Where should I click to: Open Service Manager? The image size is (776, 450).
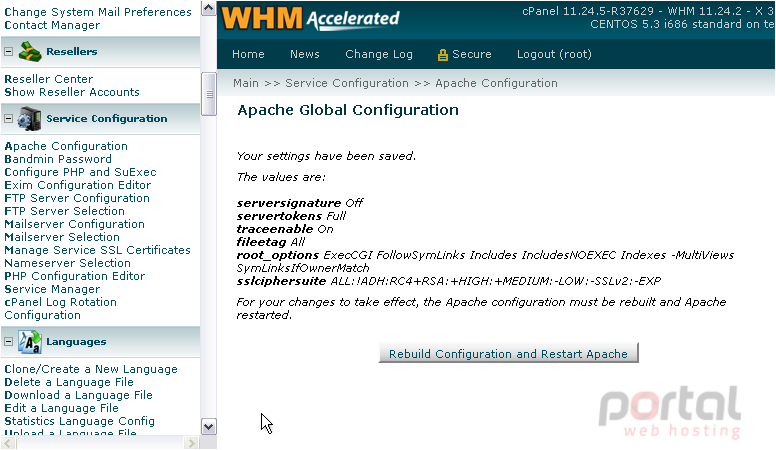52,289
